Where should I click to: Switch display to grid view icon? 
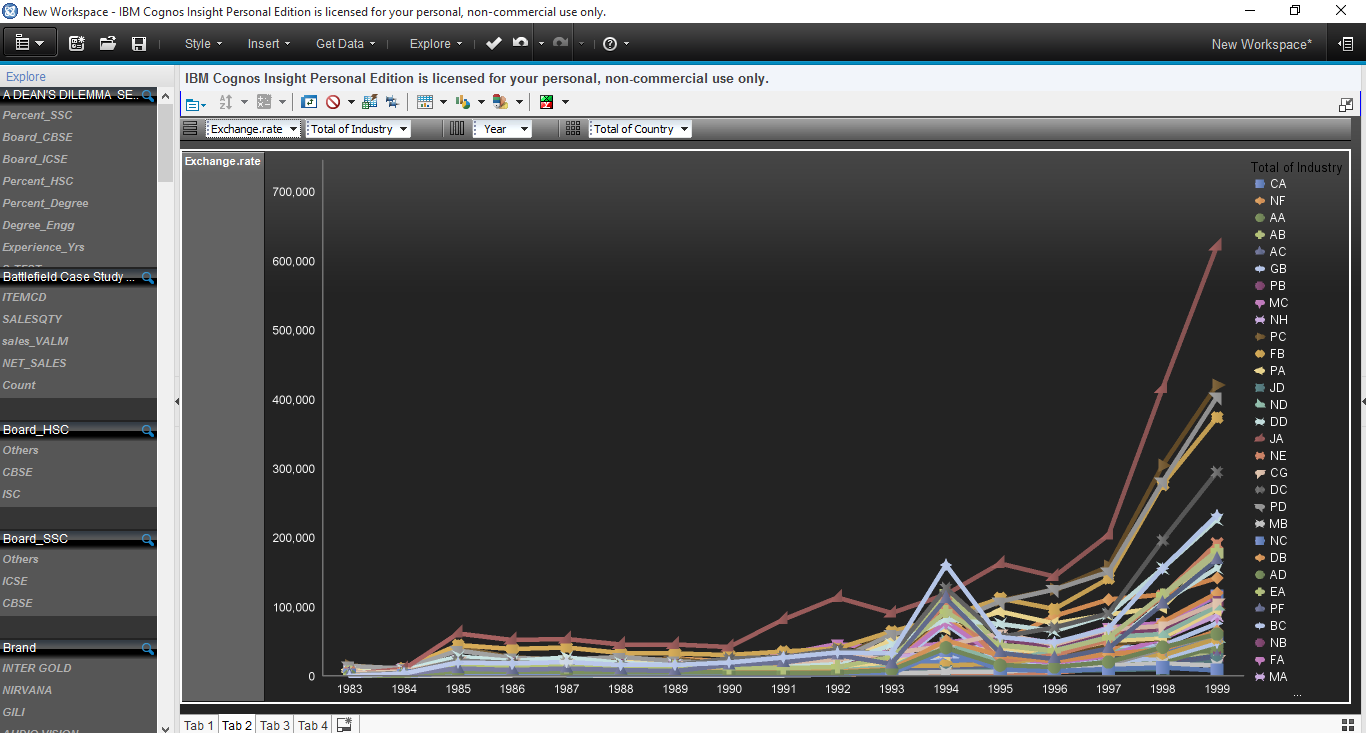(426, 101)
